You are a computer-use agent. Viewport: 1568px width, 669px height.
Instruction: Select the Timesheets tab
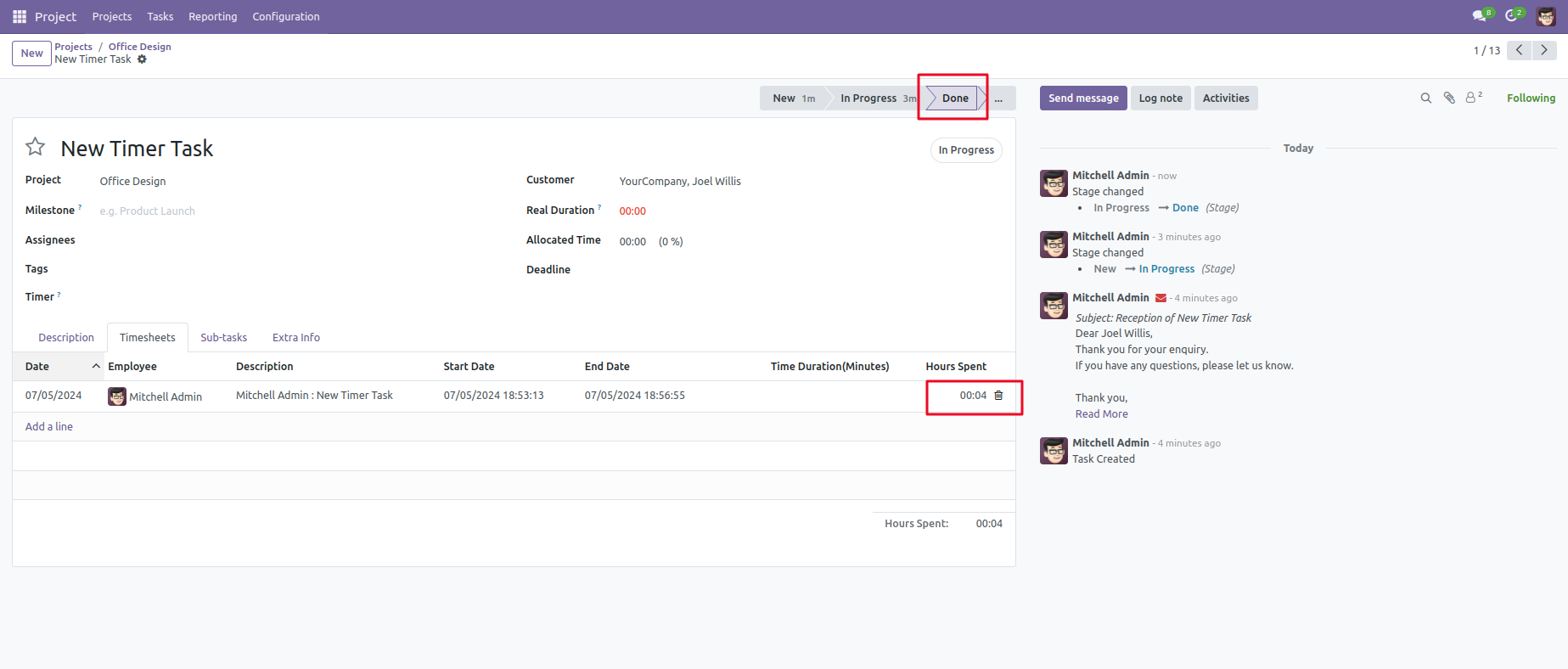click(148, 338)
